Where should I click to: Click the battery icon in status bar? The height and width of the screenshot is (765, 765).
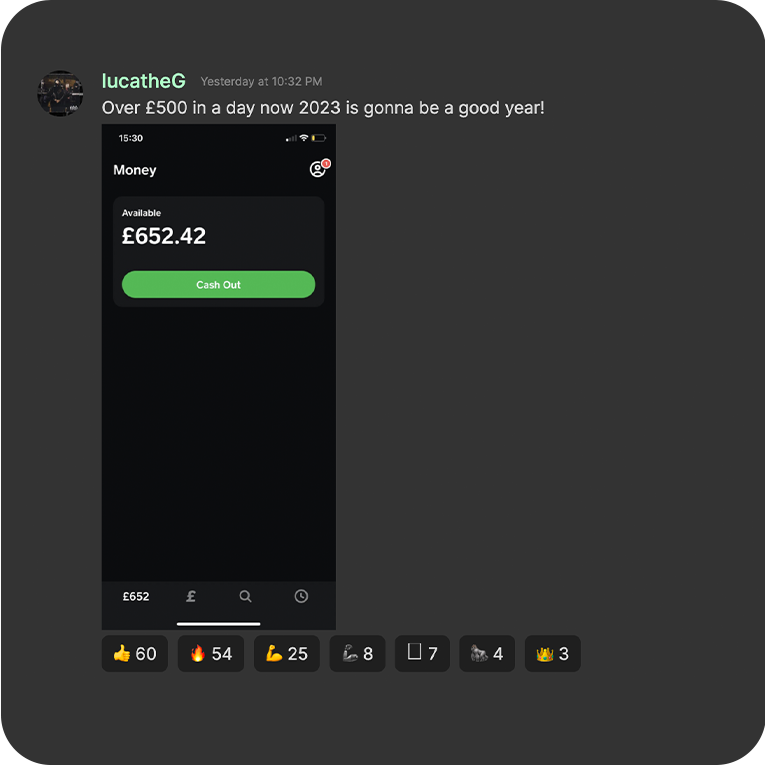(319, 138)
